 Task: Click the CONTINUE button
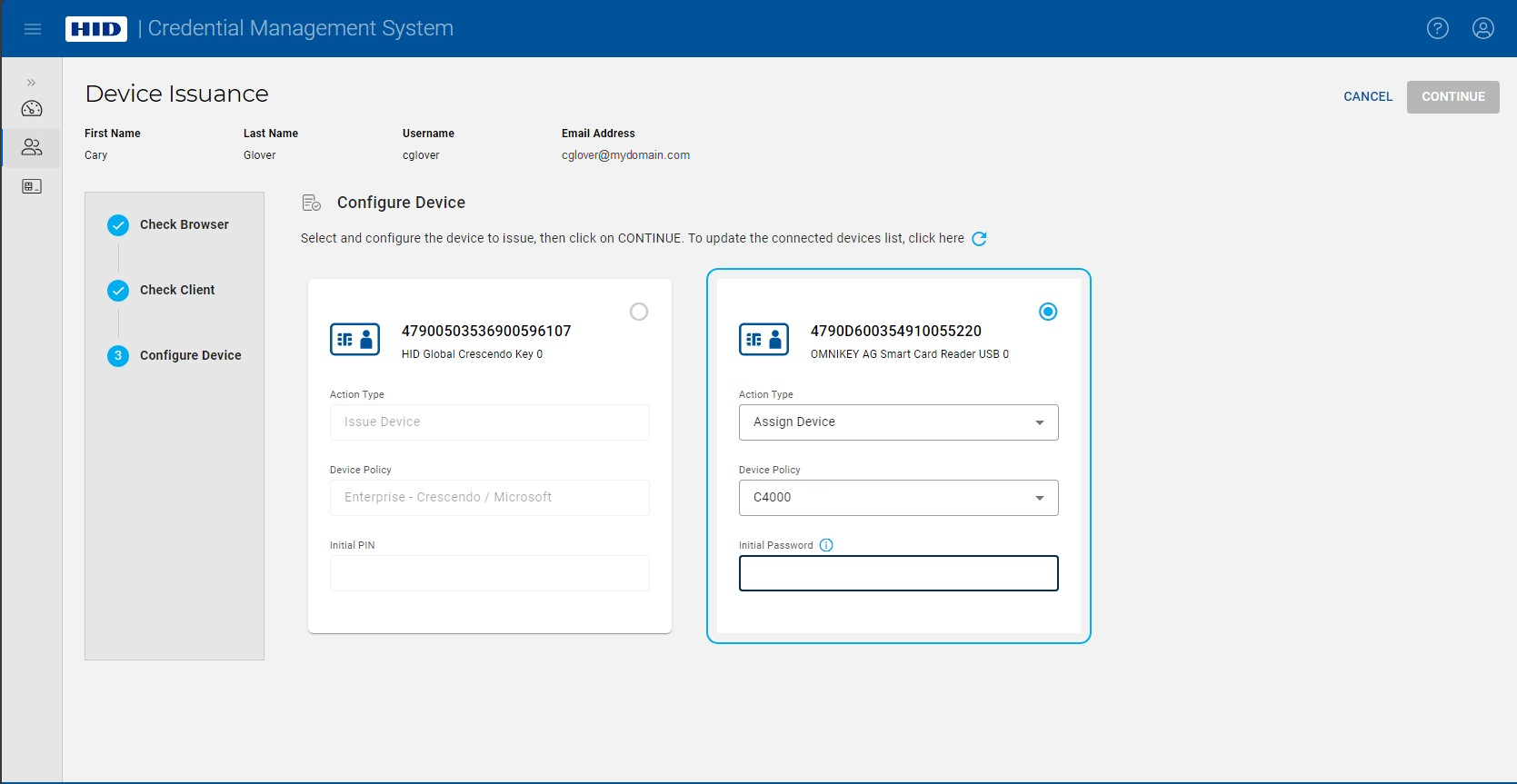point(1453,97)
